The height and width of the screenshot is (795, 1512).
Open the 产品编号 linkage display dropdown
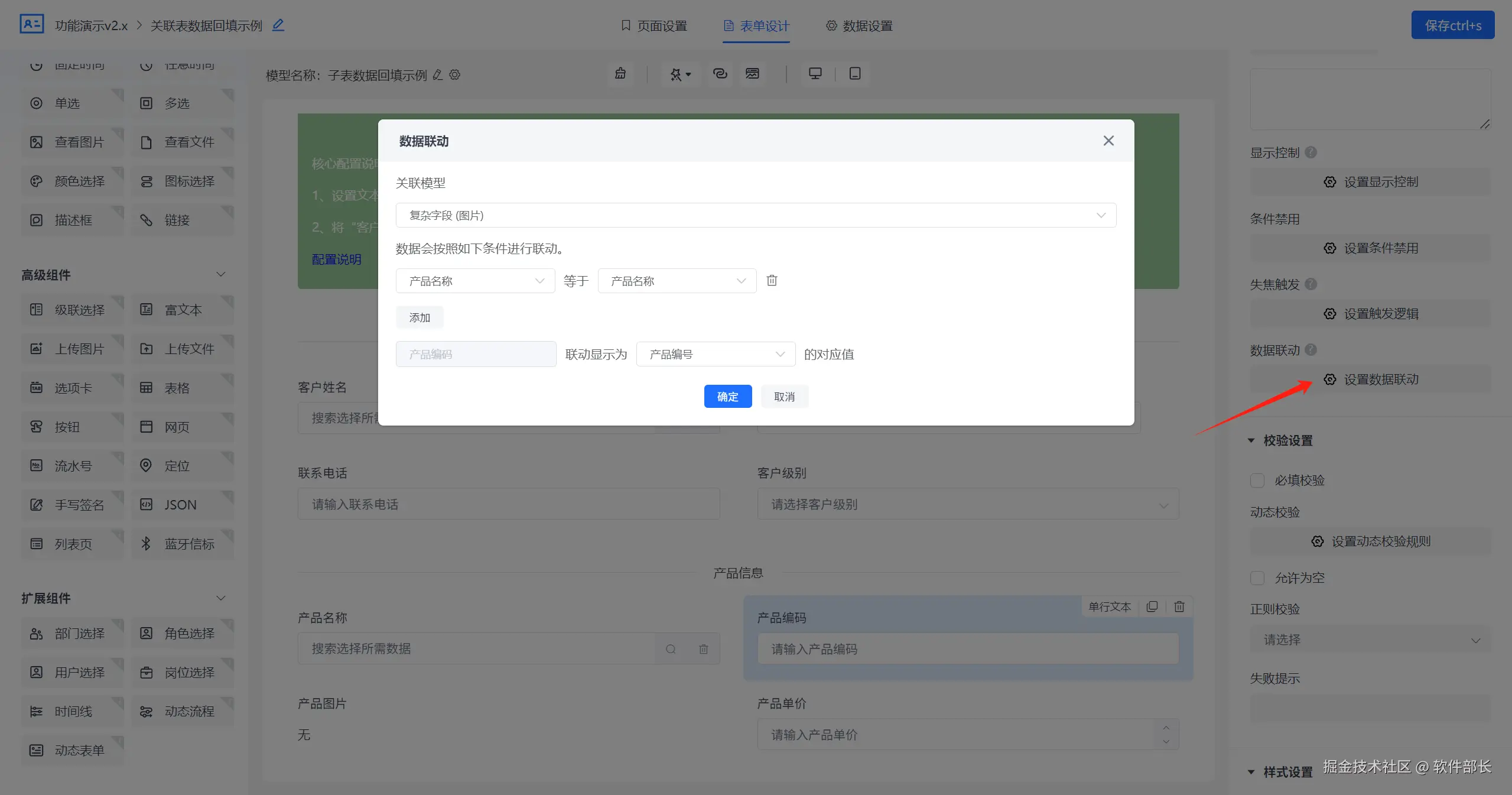pos(715,354)
